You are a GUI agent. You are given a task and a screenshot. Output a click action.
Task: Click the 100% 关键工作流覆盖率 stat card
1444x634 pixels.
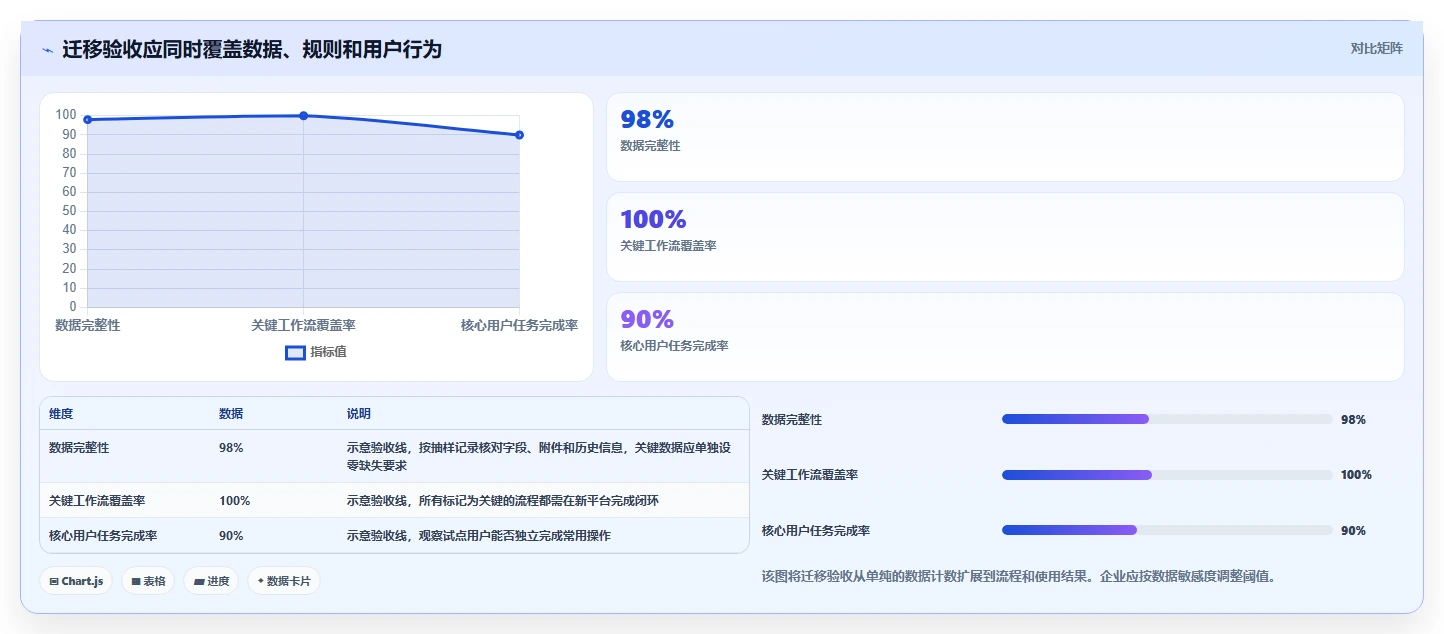pos(1005,237)
